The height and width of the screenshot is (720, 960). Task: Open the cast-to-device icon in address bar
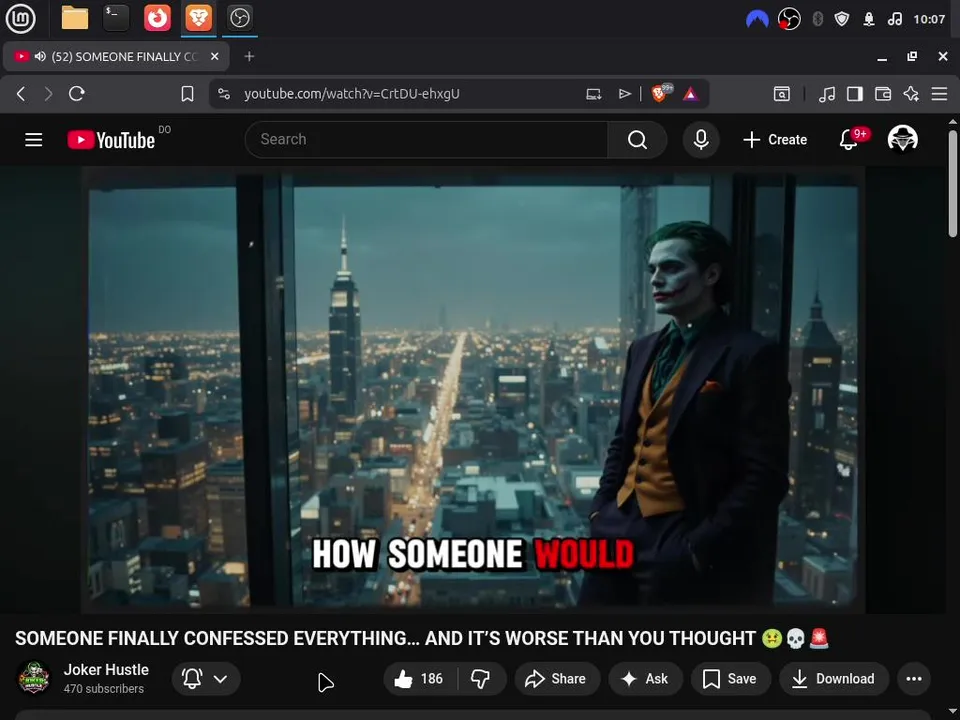point(593,94)
